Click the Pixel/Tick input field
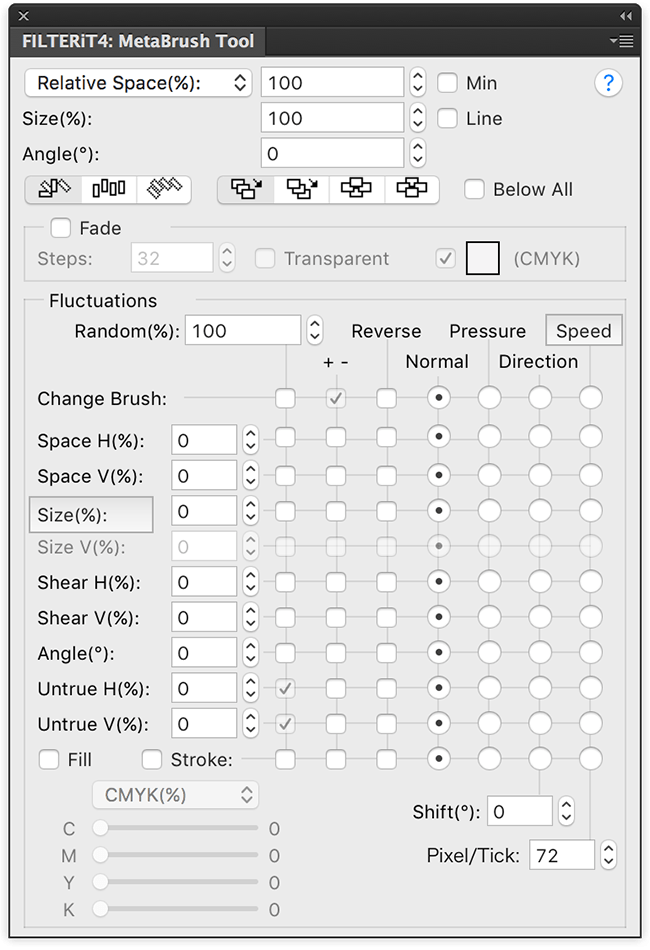Screen dimensions: 650x950 click(562, 855)
